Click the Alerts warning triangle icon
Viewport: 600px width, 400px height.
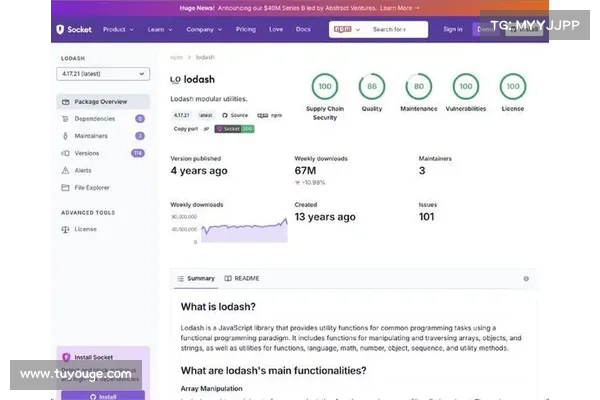65,170
